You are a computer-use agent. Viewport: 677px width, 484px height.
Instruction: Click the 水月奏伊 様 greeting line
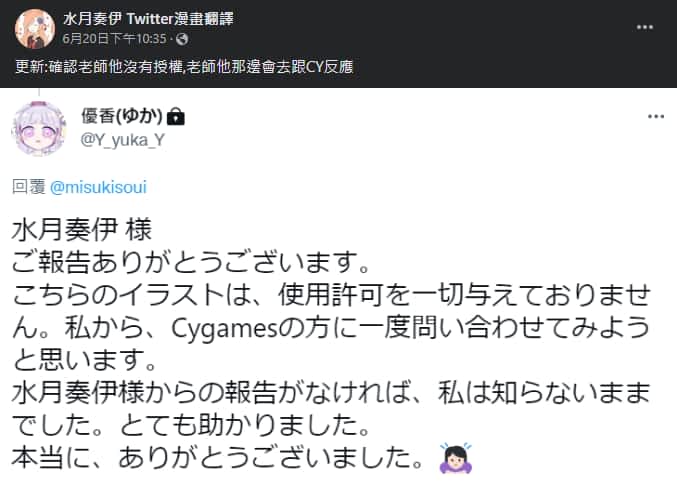tap(82, 230)
